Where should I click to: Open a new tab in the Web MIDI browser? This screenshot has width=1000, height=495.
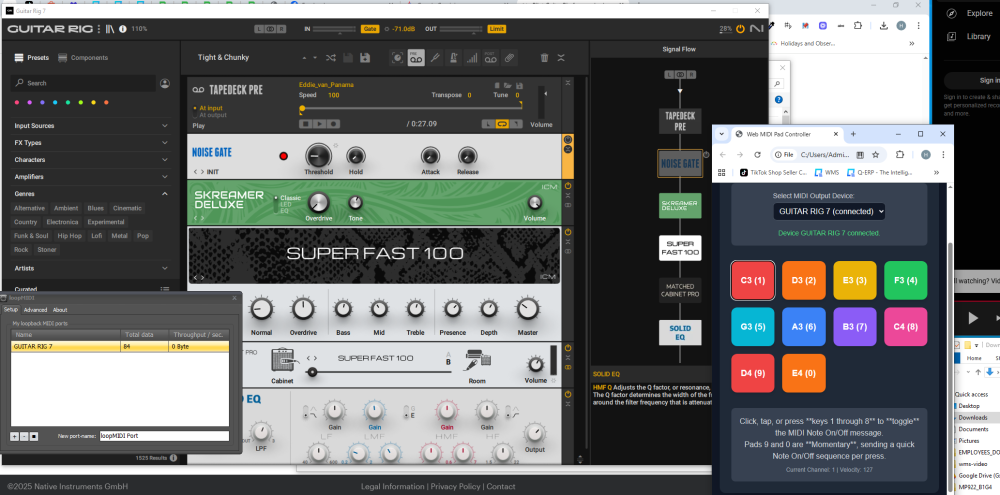click(853, 134)
